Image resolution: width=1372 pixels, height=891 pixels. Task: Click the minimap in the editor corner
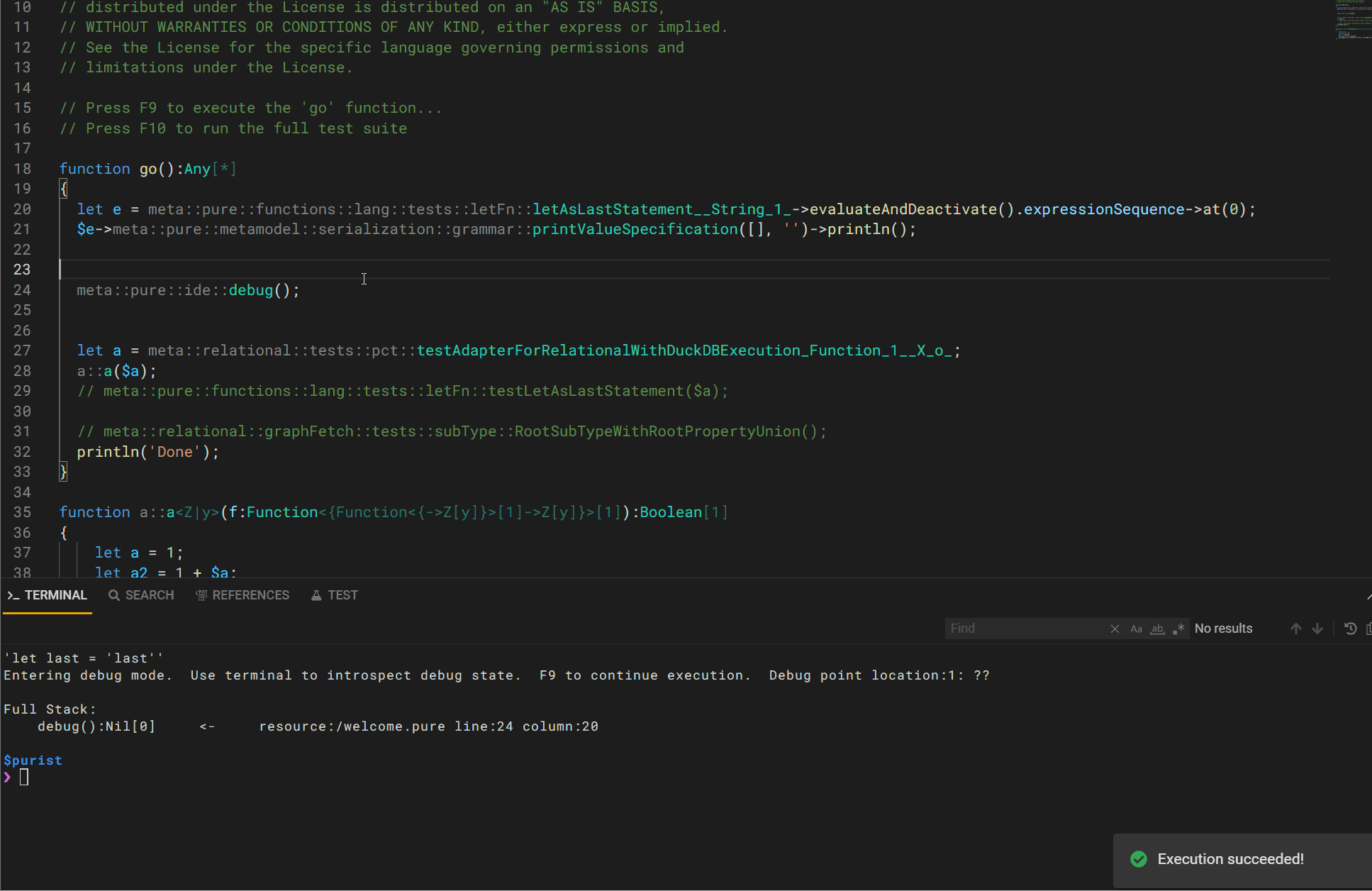(1353, 19)
